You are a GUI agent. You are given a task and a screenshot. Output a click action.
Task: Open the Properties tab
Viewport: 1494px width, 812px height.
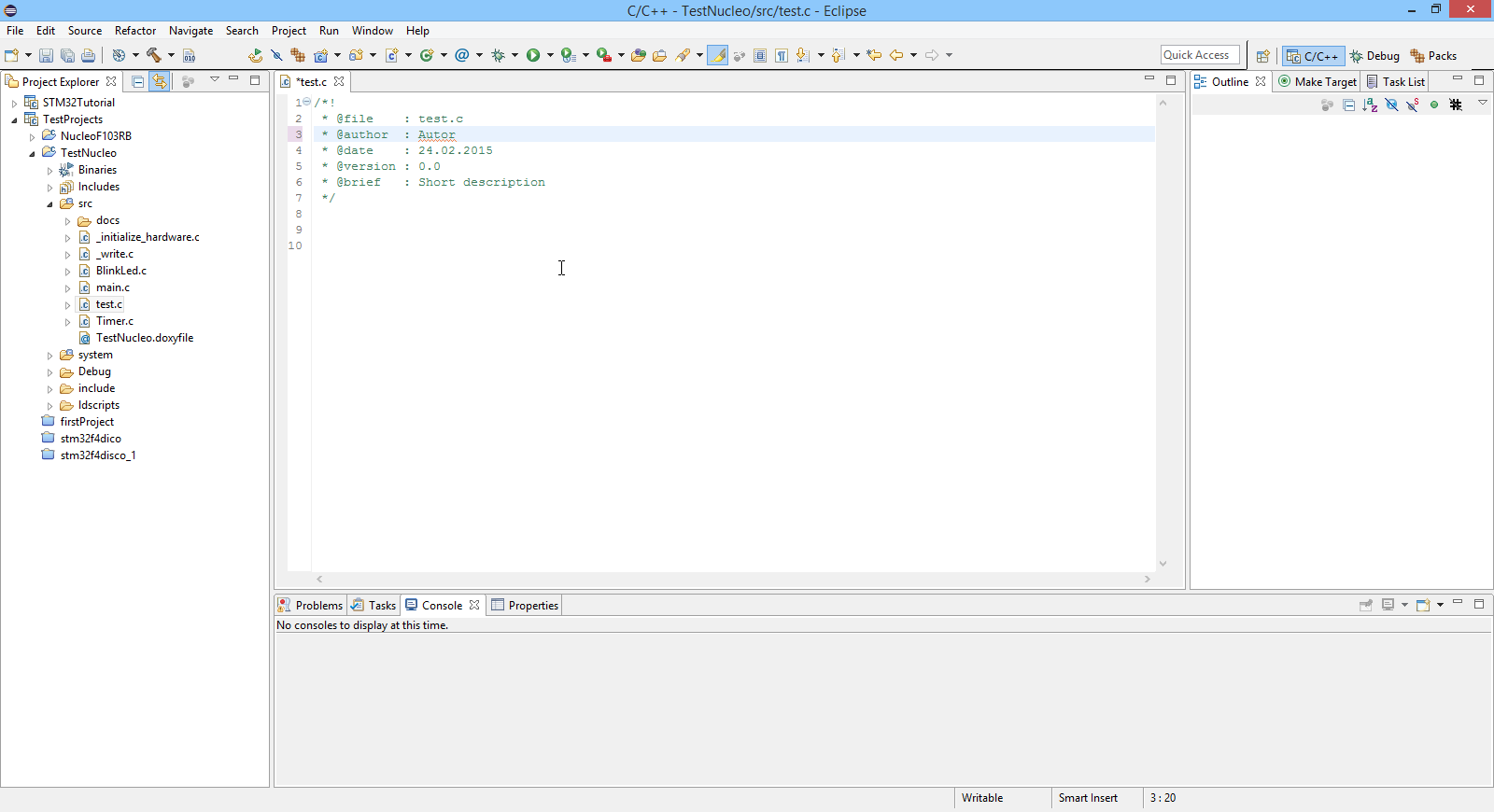tap(525, 605)
